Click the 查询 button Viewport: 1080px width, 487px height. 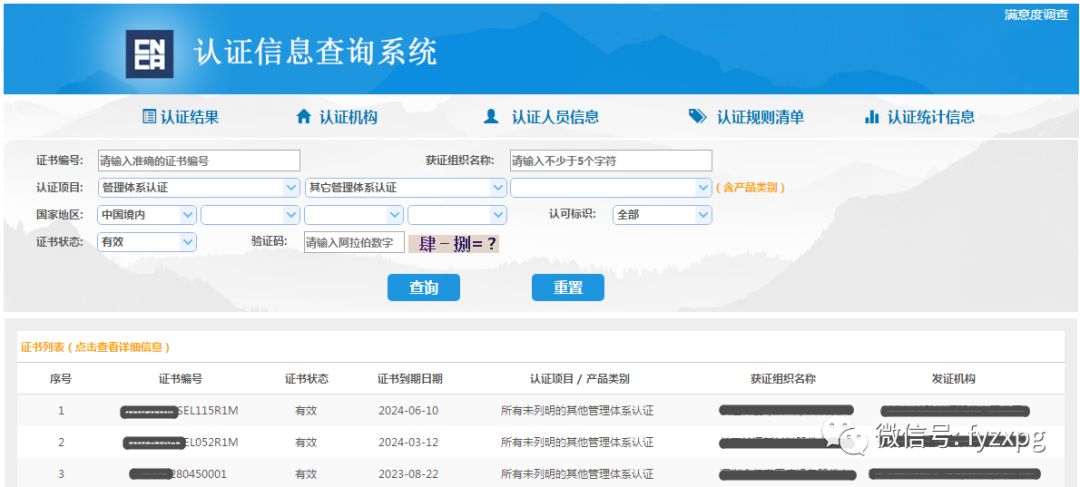click(424, 288)
